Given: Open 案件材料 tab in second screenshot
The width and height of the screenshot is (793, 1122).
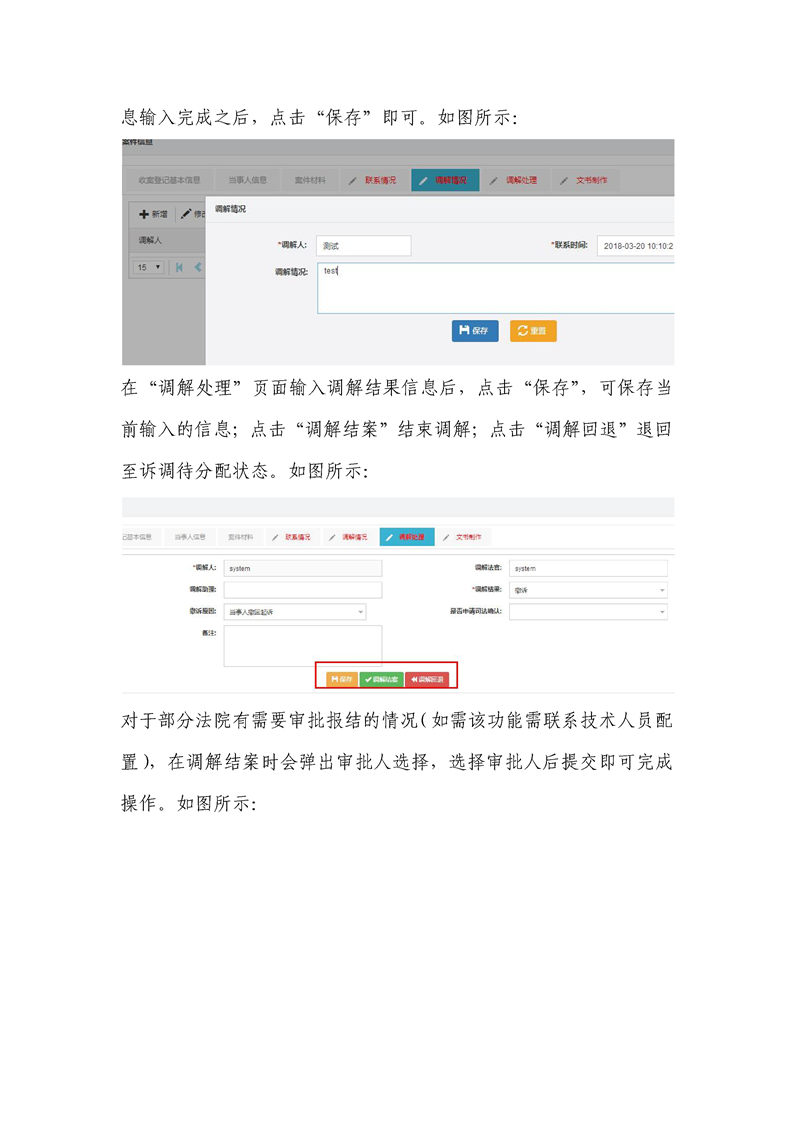Looking at the screenshot, I should 240,537.
